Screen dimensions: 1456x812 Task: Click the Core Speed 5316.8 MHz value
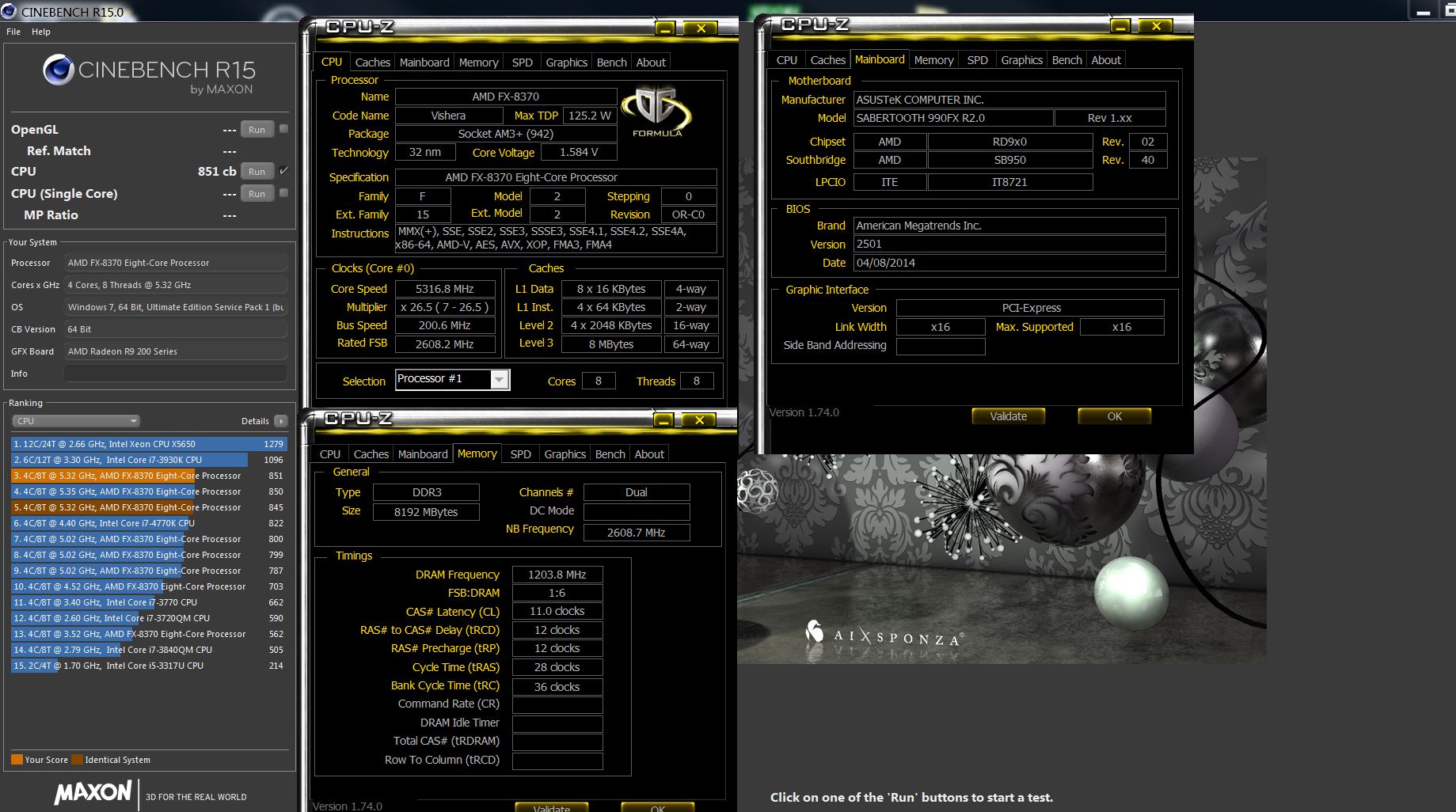pos(444,289)
